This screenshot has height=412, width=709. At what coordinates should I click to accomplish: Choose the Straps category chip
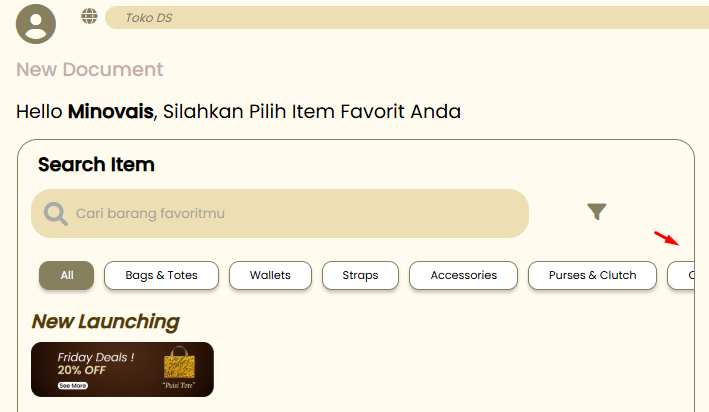point(360,275)
